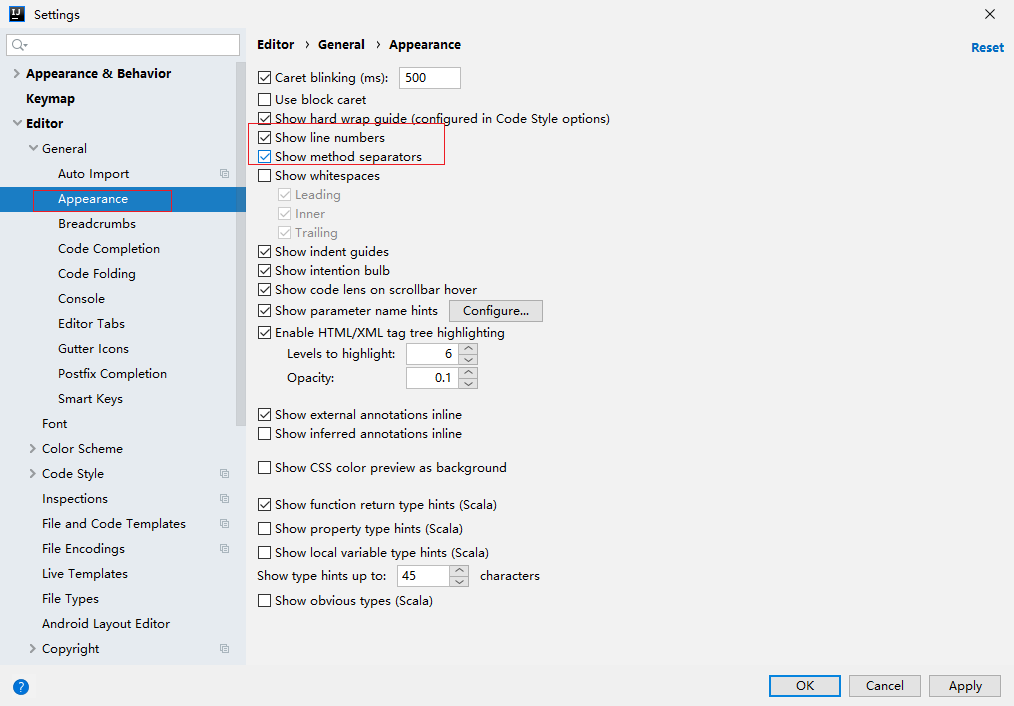Increase type hints character limit

(459, 570)
